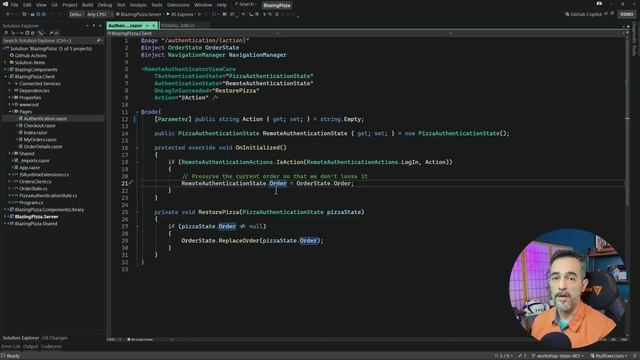Open the workshop-steps git branch selector

click(x=558, y=356)
